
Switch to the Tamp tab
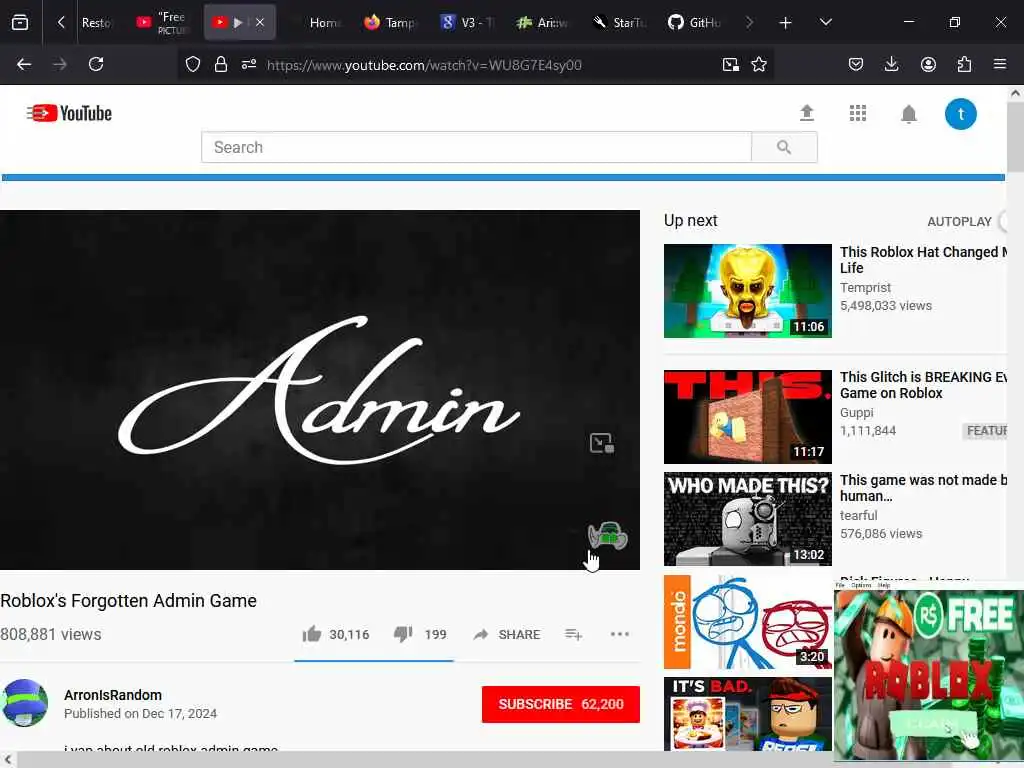click(x=390, y=23)
